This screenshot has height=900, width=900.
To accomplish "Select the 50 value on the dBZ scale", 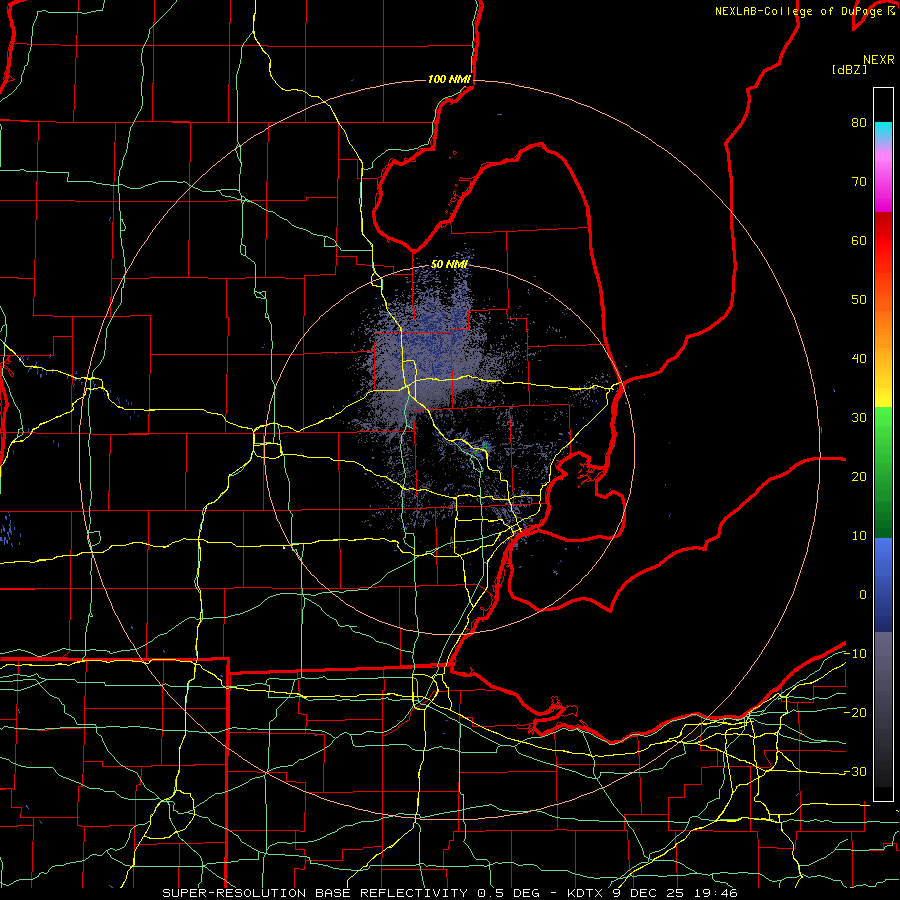I will pyautogui.click(x=859, y=300).
